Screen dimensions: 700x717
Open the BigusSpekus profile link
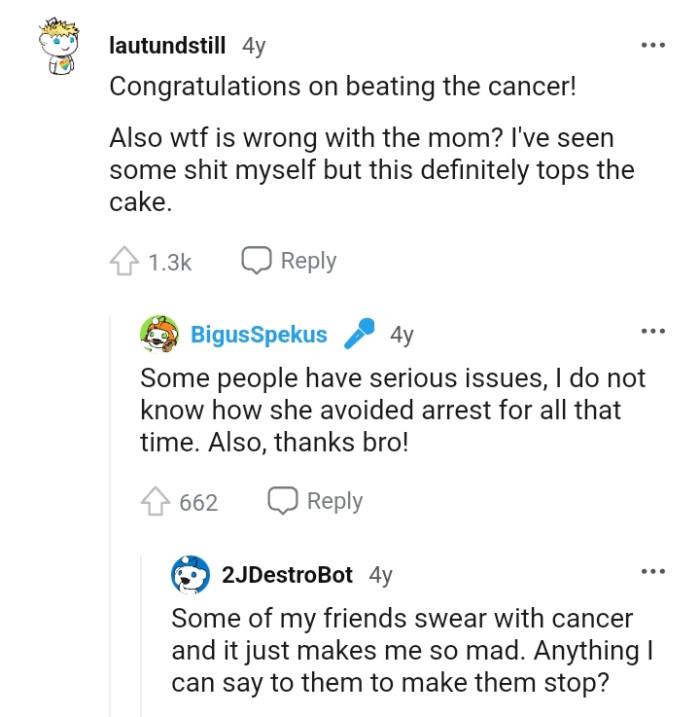pyautogui.click(x=259, y=335)
